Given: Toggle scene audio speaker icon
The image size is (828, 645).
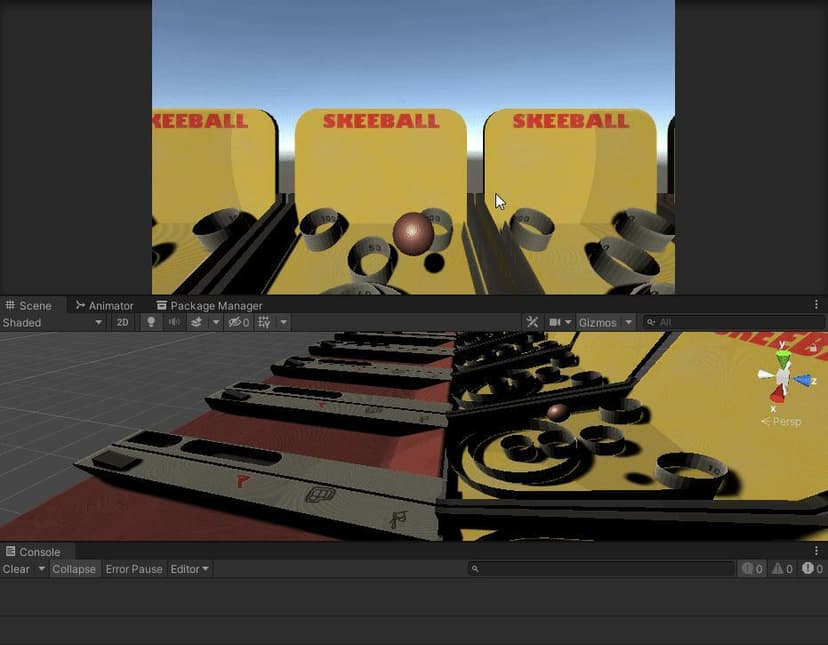Looking at the screenshot, I should coord(174,322).
